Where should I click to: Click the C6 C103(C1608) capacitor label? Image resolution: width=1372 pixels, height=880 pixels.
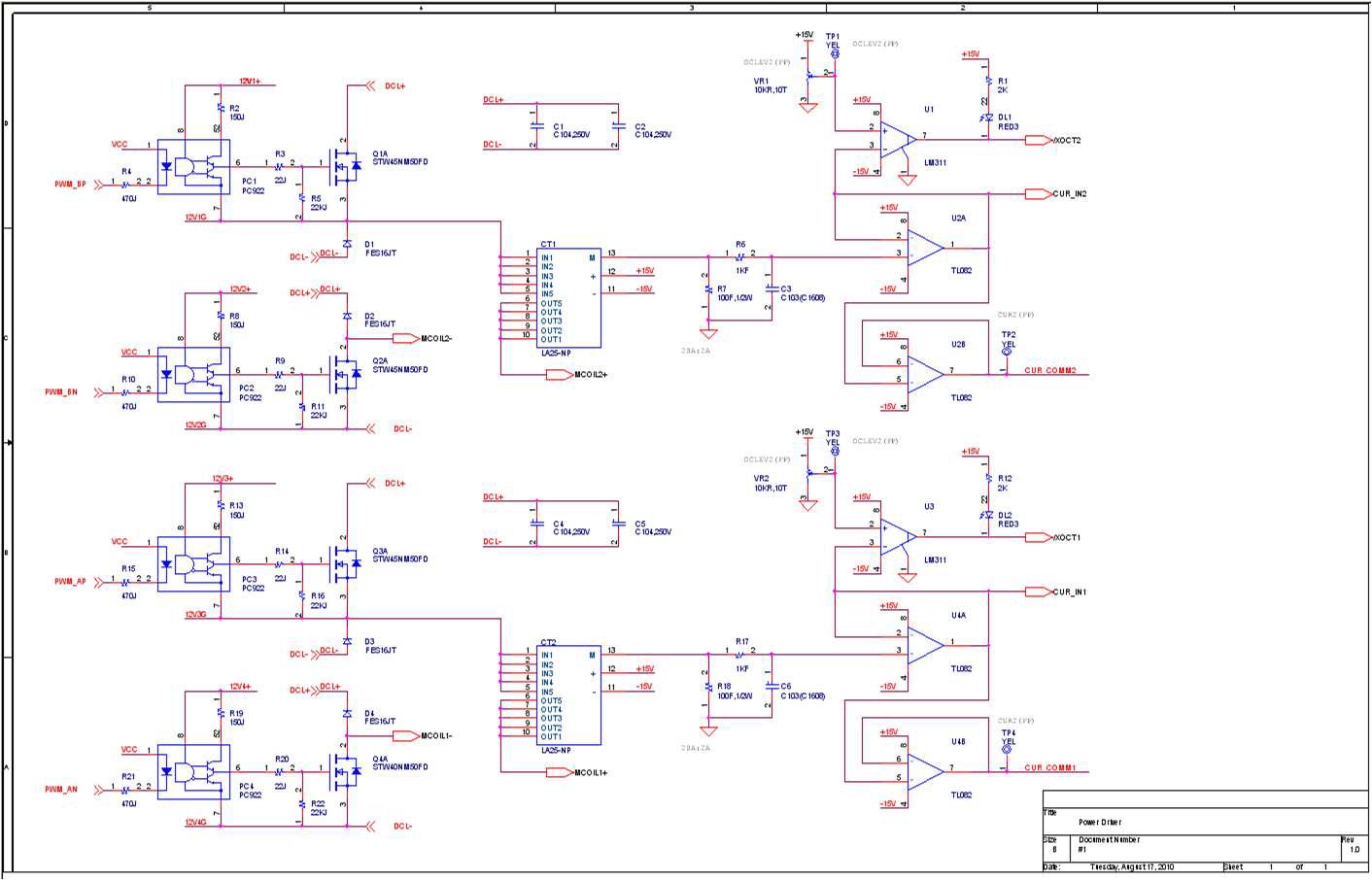(x=803, y=691)
